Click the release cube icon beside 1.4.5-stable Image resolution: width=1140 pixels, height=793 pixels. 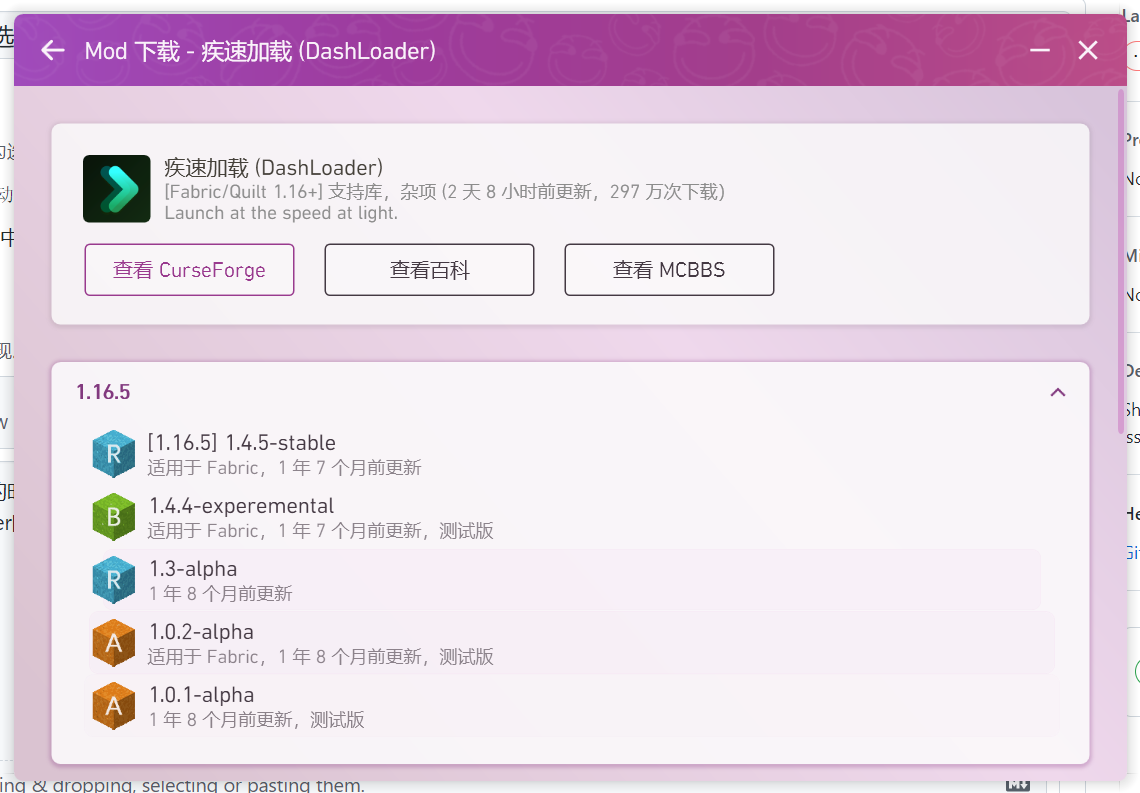click(113, 453)
